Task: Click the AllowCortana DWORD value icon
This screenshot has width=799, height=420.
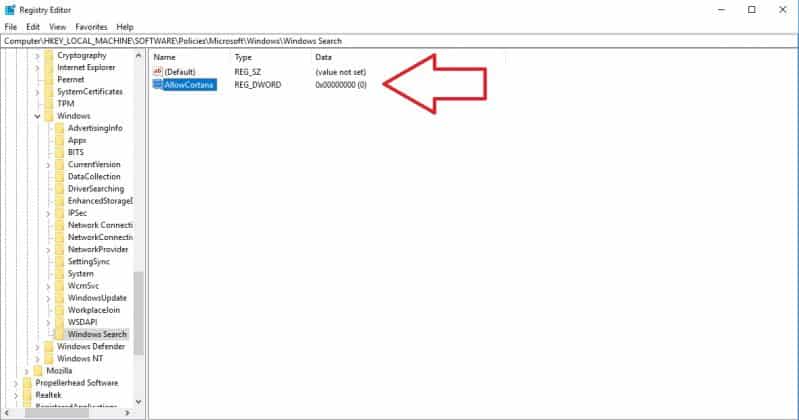Action: (x=157, y=85)
